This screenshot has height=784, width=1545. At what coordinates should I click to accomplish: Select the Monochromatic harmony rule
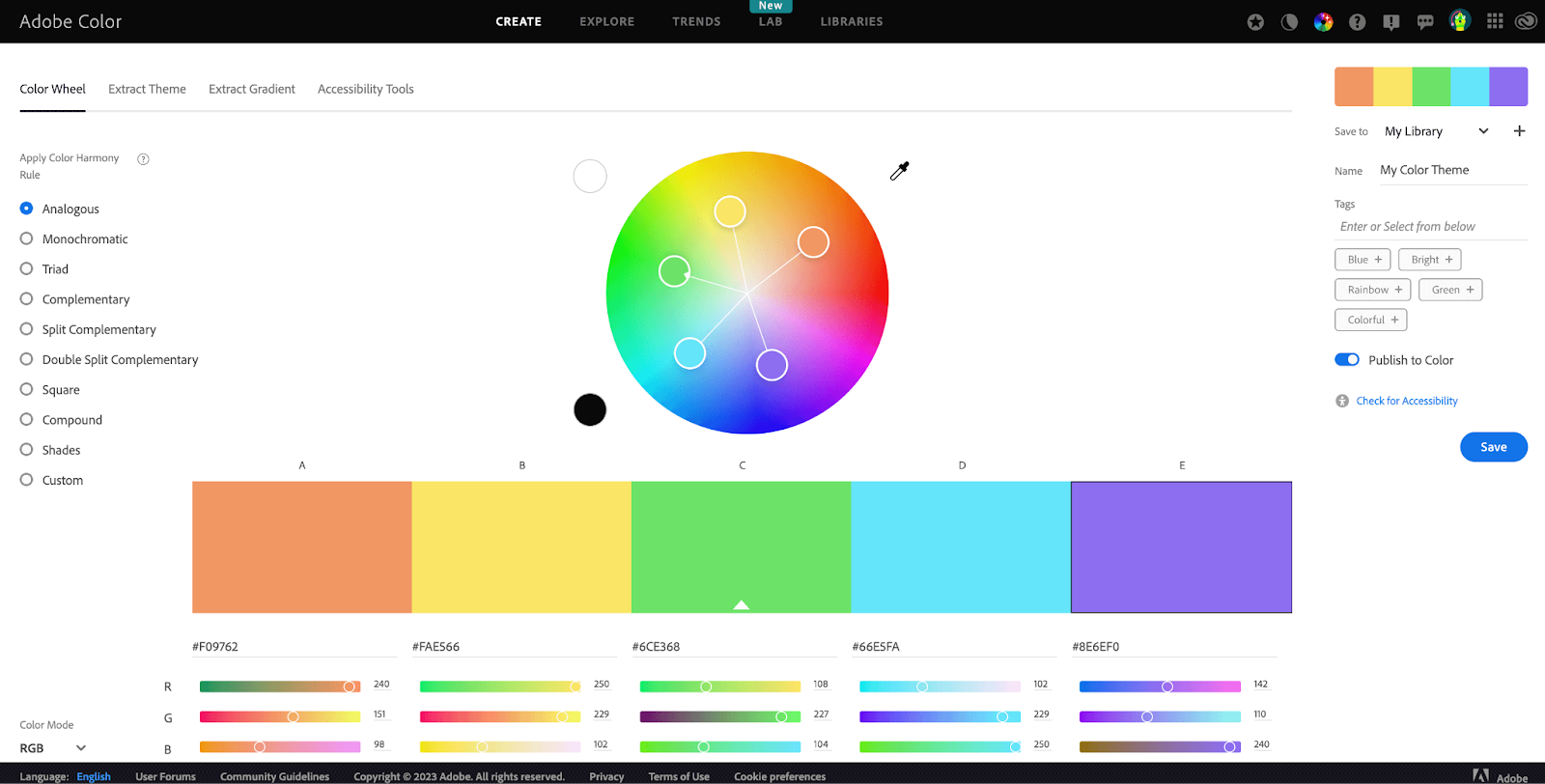point(73,239)
